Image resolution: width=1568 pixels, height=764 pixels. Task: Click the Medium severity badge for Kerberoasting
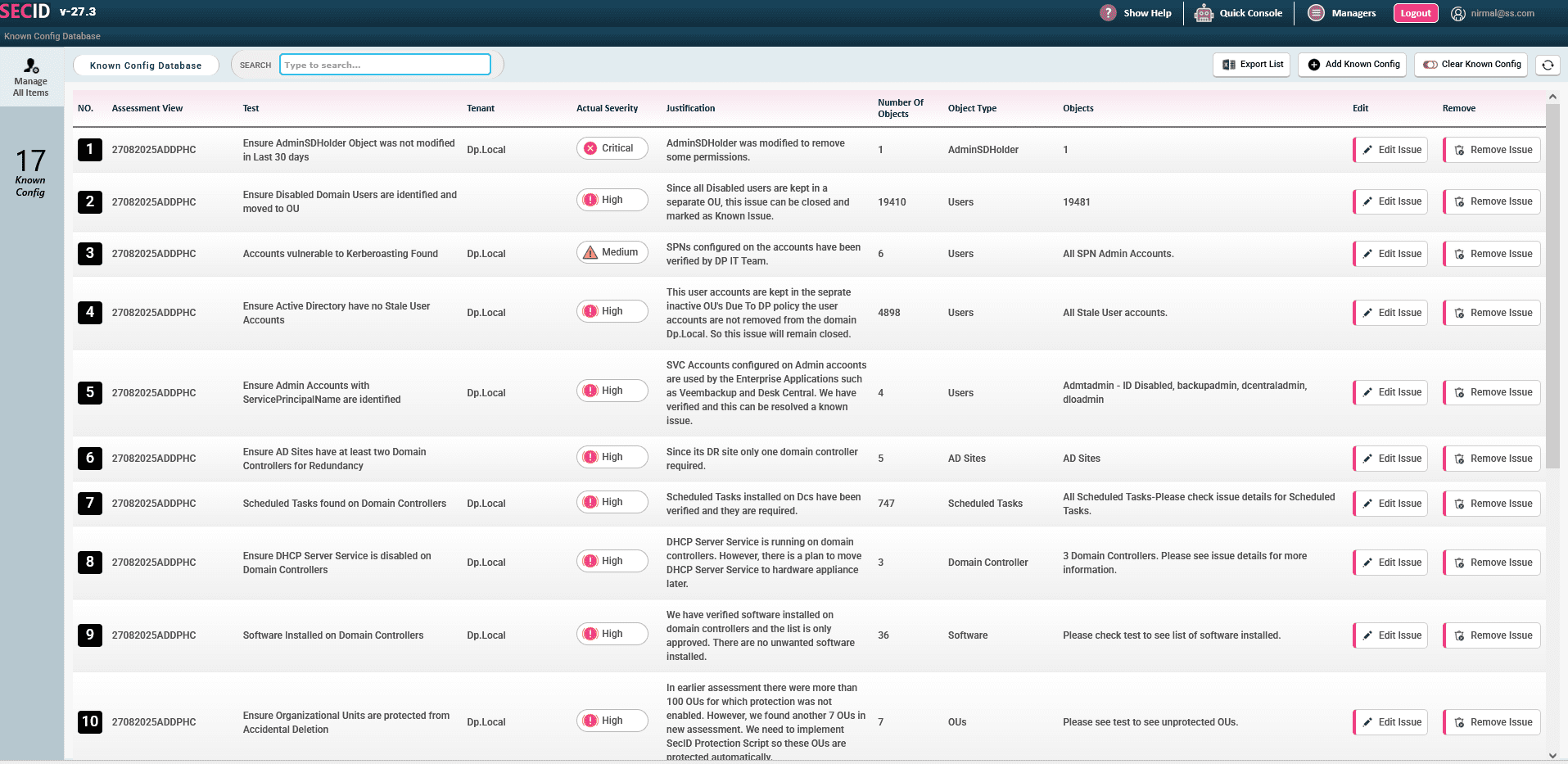pyautogui.click(x=612, y=252)
